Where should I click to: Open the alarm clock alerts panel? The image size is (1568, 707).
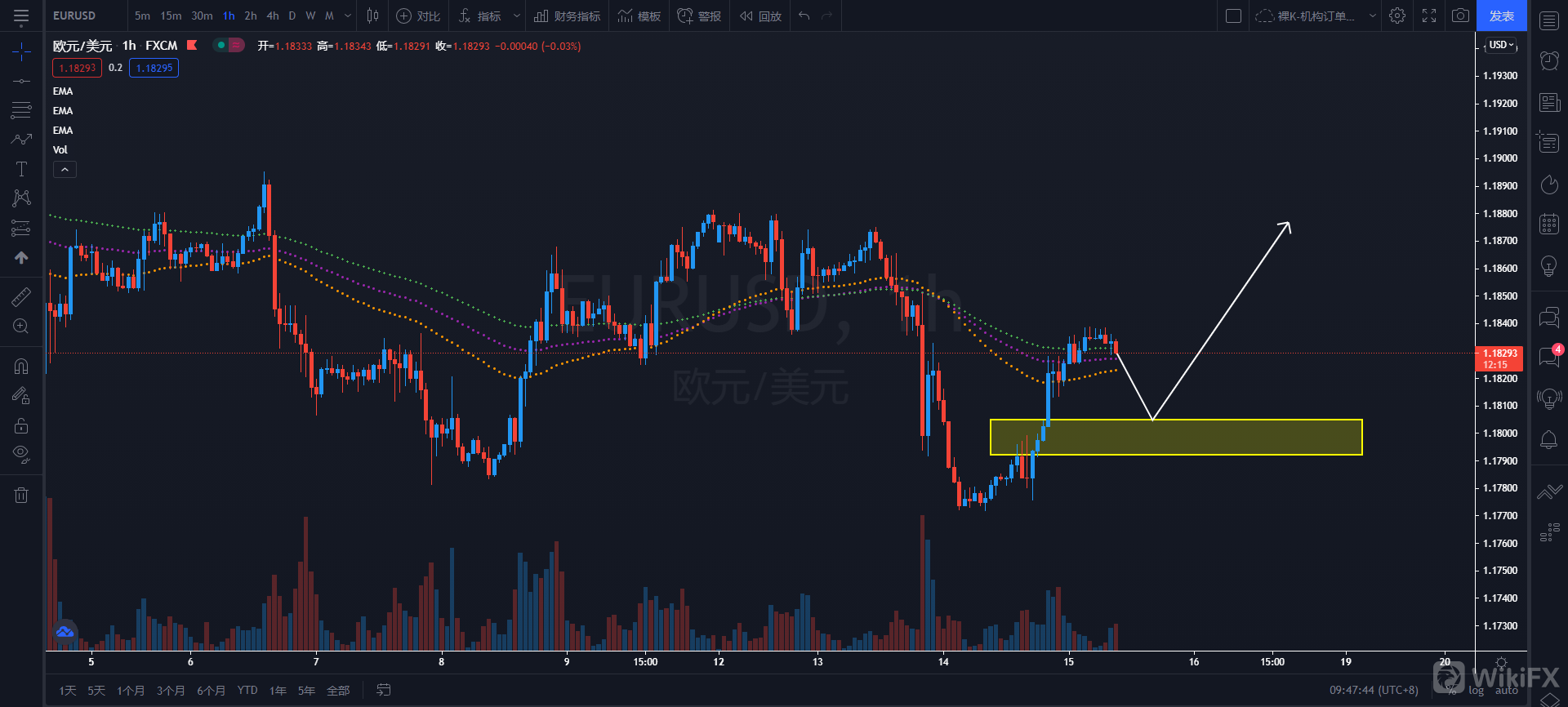(1549, 60)
